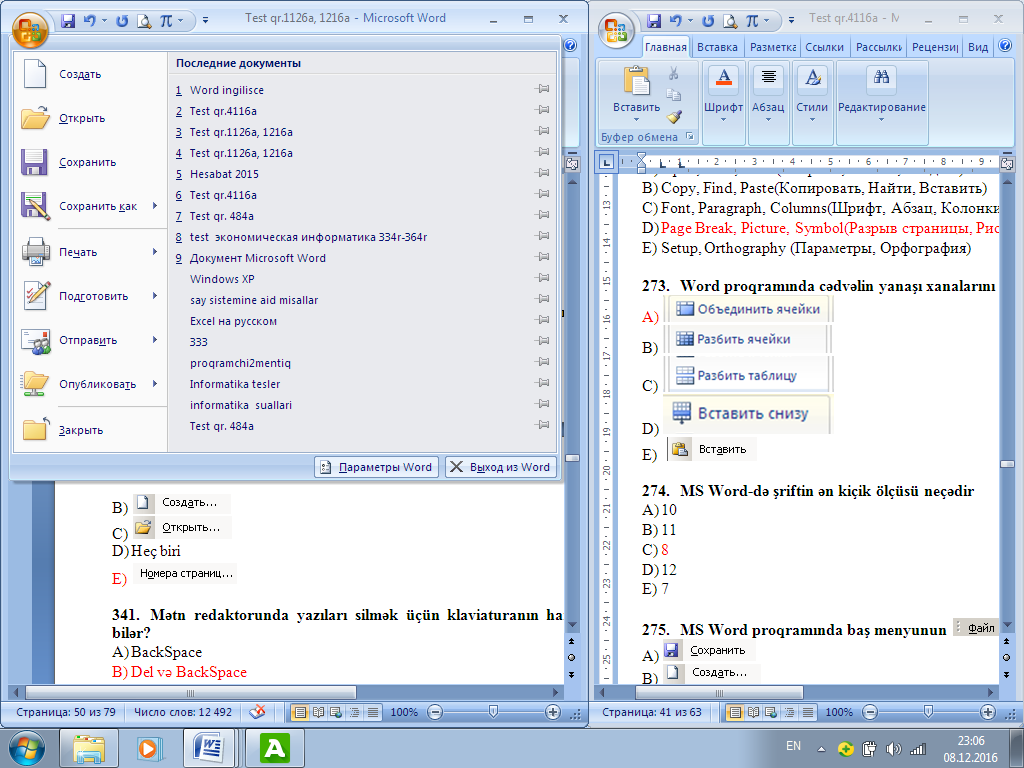This screenshot has height=768, width=1024.
Task: Choose Закрыть in the Office menu
Action: point(90,430)
